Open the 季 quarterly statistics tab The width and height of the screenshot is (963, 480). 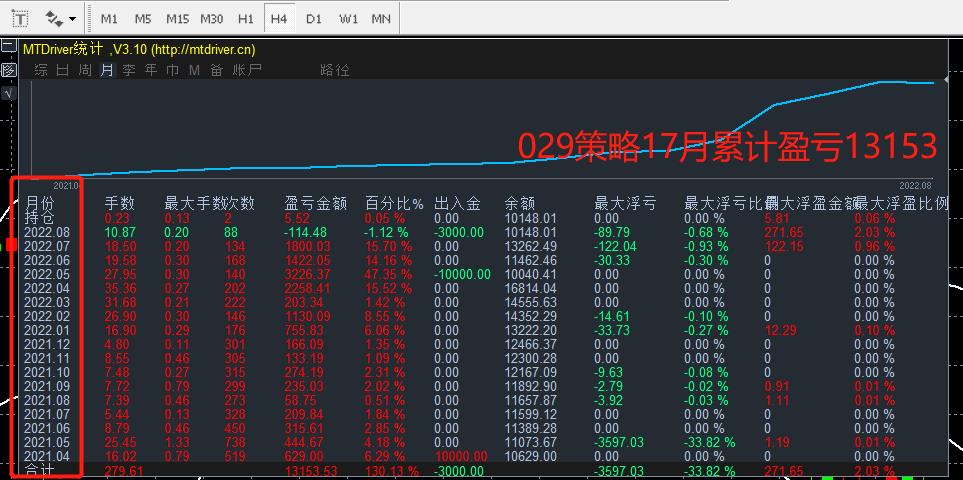pyautogui.click(x=129, y=70)
